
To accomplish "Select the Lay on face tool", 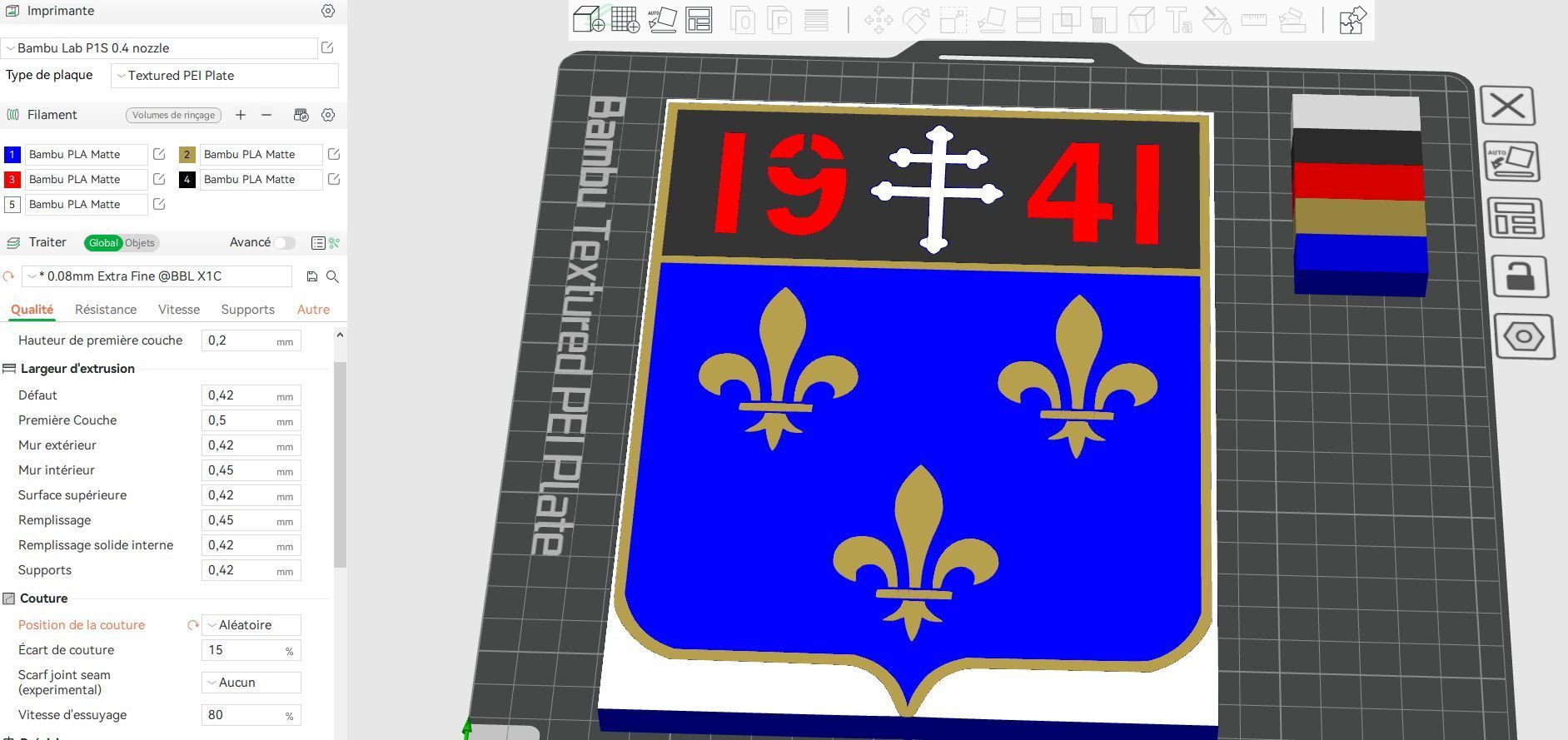I will point(991,20).
